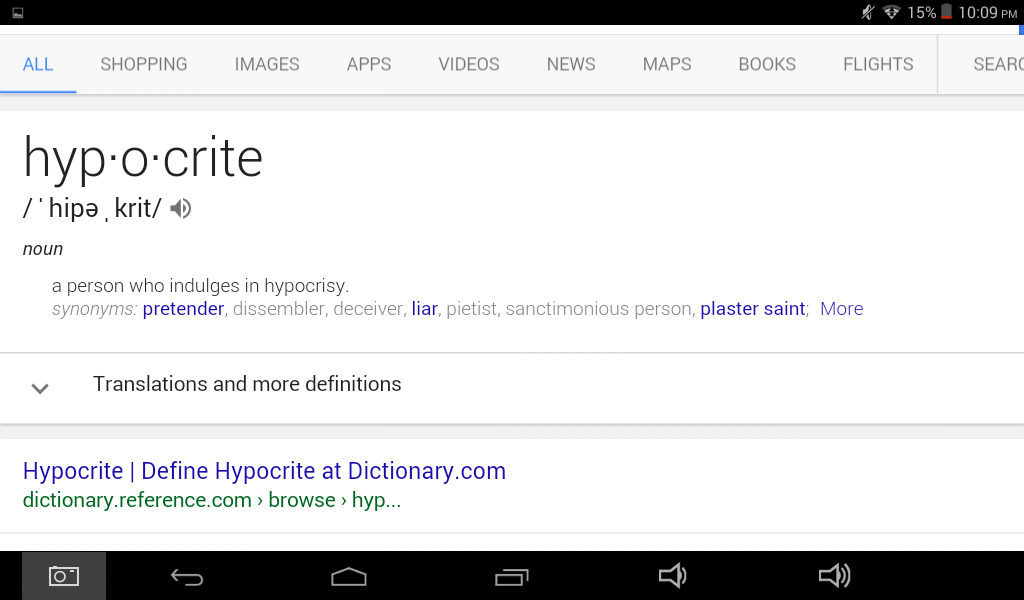
Task: Tap the 'plaster saint' synonym link
Action: [752, 309]
